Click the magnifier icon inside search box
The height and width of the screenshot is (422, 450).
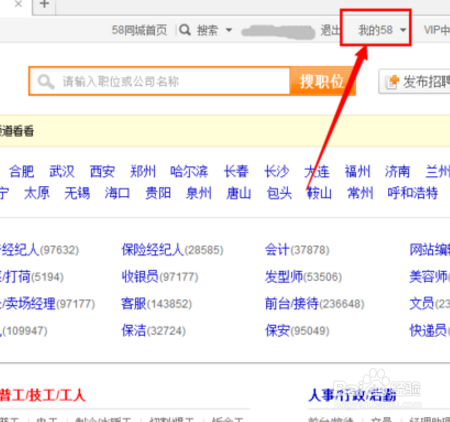46,82
